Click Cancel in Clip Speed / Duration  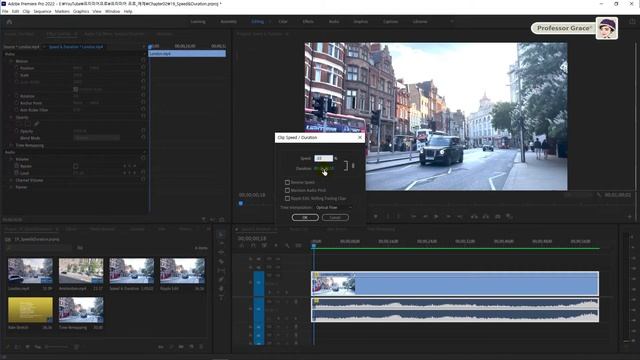335,218
